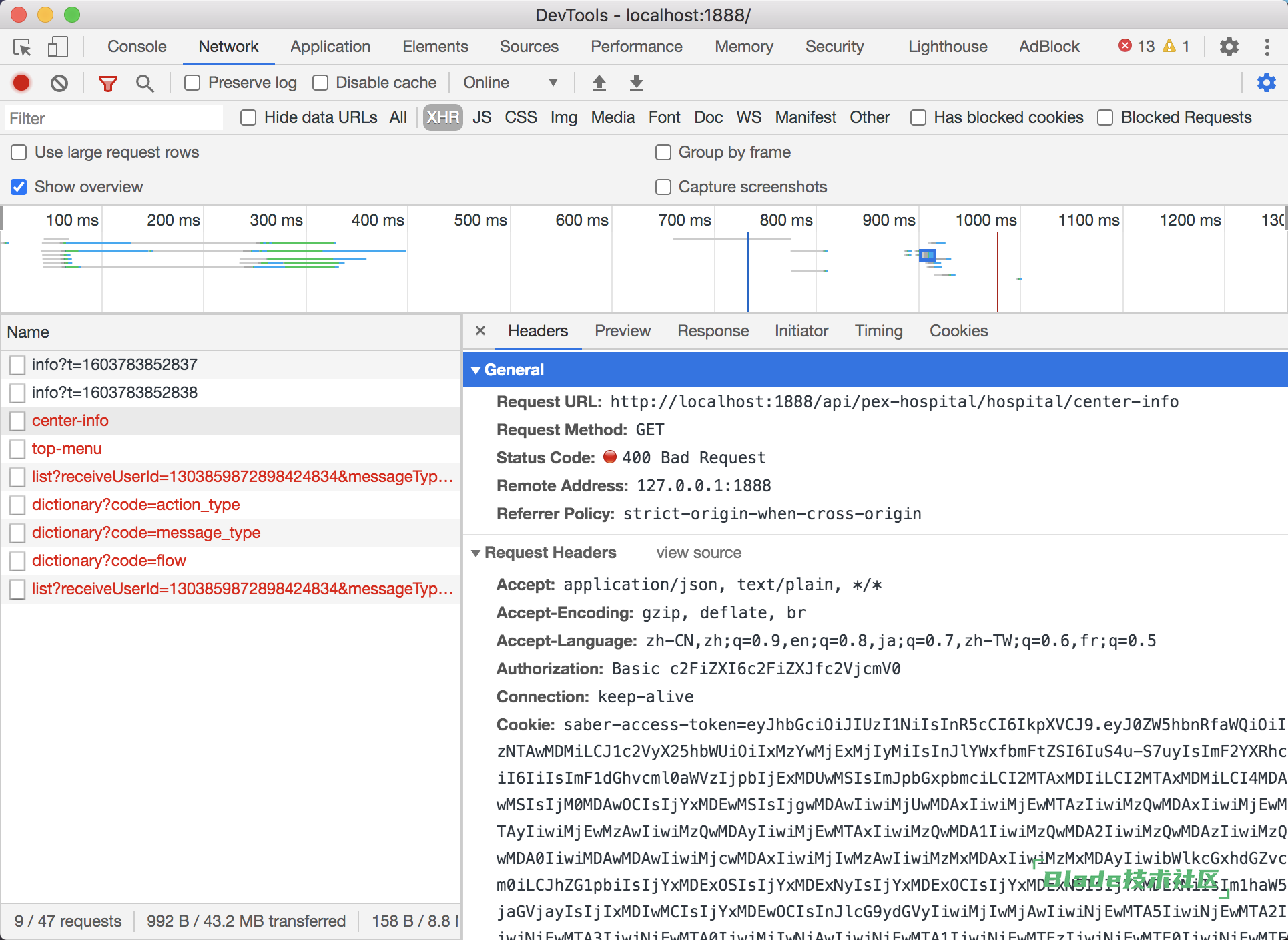Check Has blocked cookies
This screenshot has height=940, width=1288.
point(918,117)
